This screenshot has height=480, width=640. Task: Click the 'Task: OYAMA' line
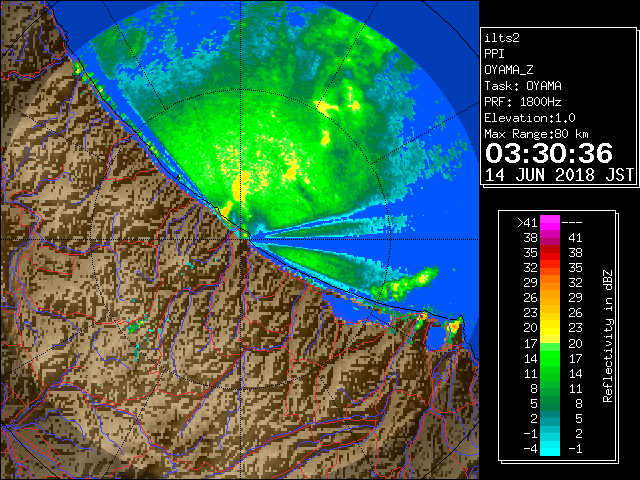pyautogui.click(x=523, y=86)
